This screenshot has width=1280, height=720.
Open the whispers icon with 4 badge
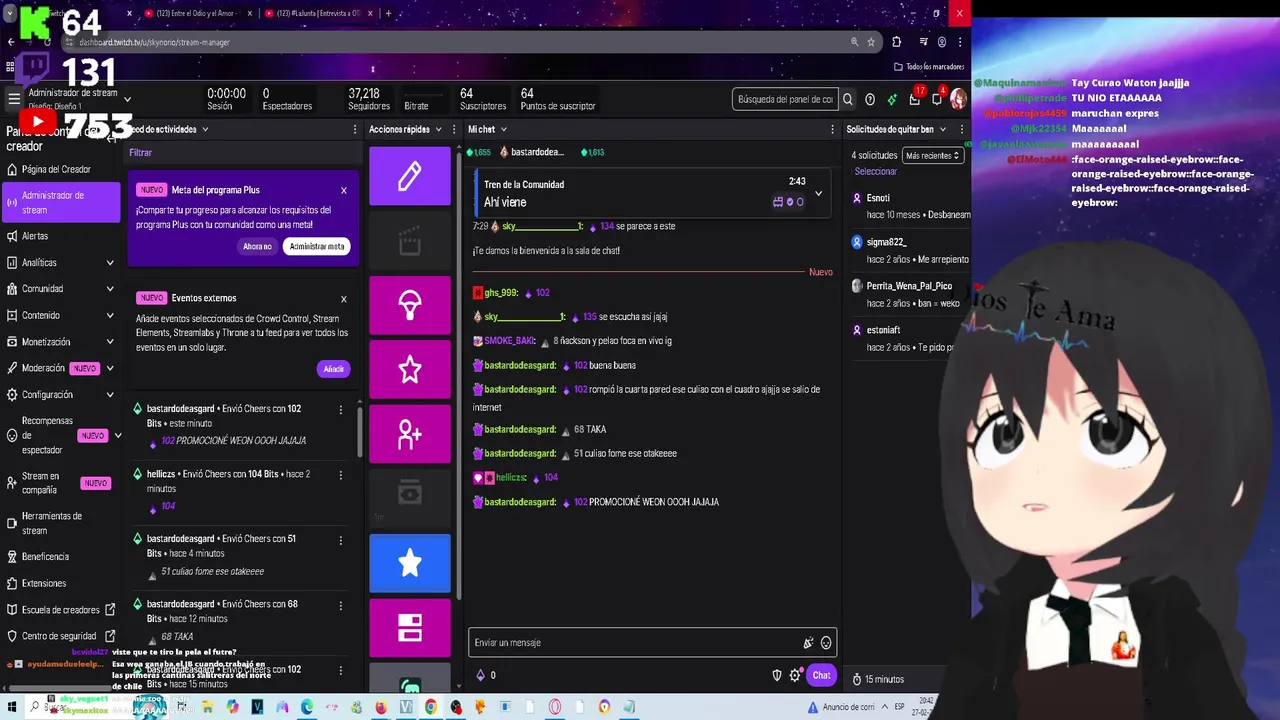936,99
